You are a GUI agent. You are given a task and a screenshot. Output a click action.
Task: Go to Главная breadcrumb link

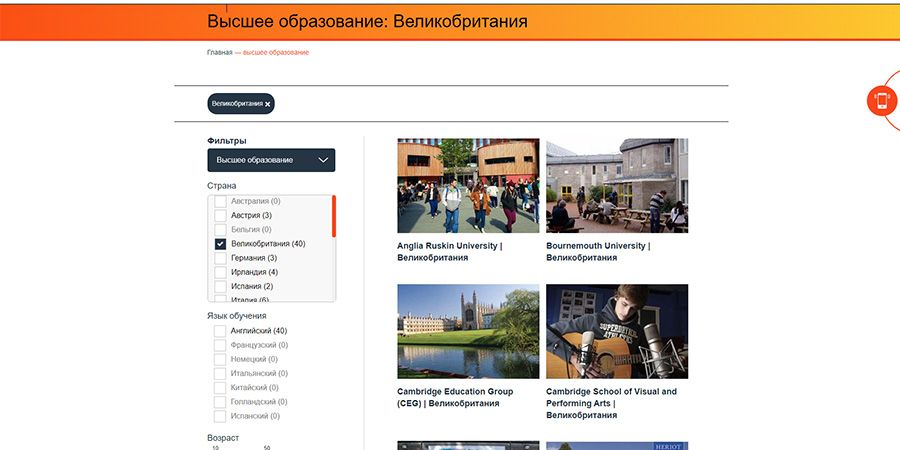[x=219, y=52]
